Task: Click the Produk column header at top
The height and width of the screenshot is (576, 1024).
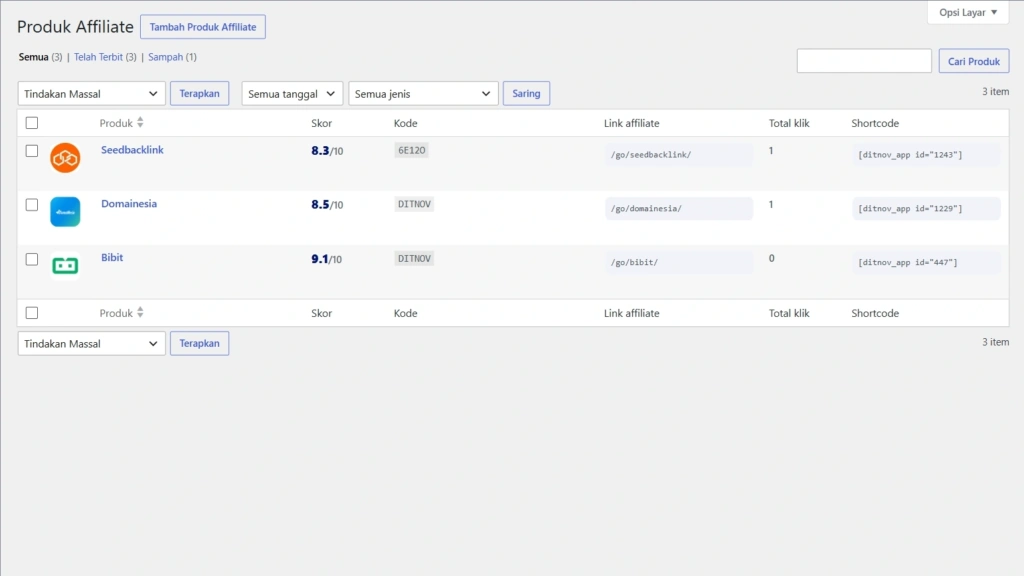Action: pyautogui.click(x=116, y=123)
